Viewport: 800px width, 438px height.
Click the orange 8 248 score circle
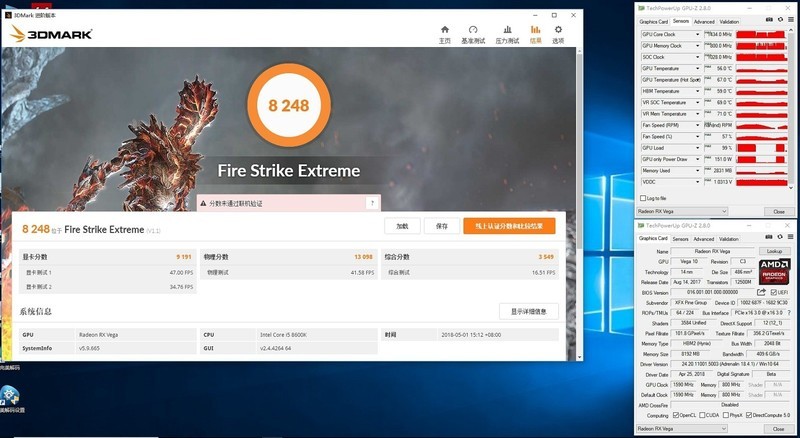(289, 105)
